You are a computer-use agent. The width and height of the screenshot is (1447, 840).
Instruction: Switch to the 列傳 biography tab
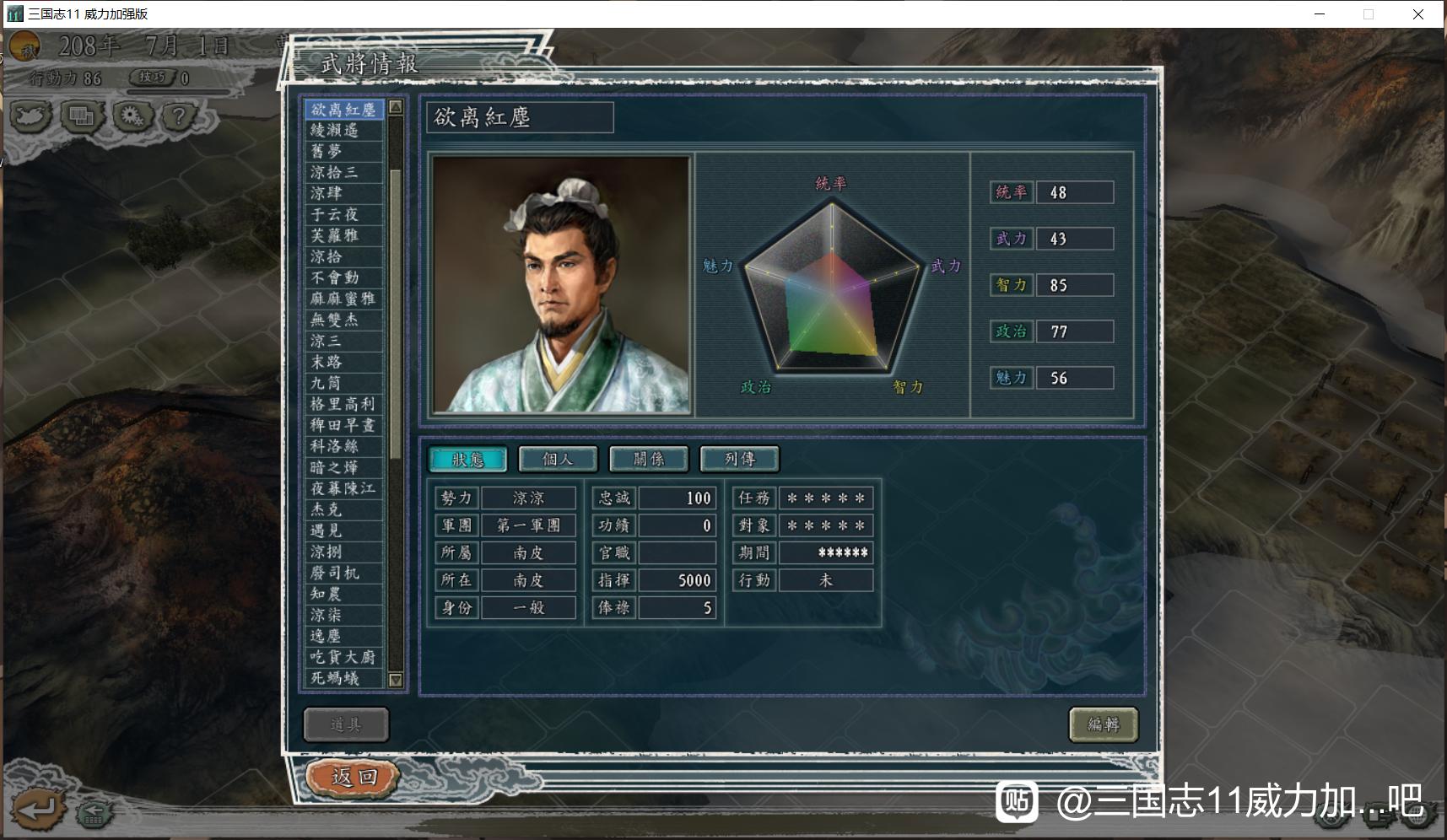click(x=740, y=459)
